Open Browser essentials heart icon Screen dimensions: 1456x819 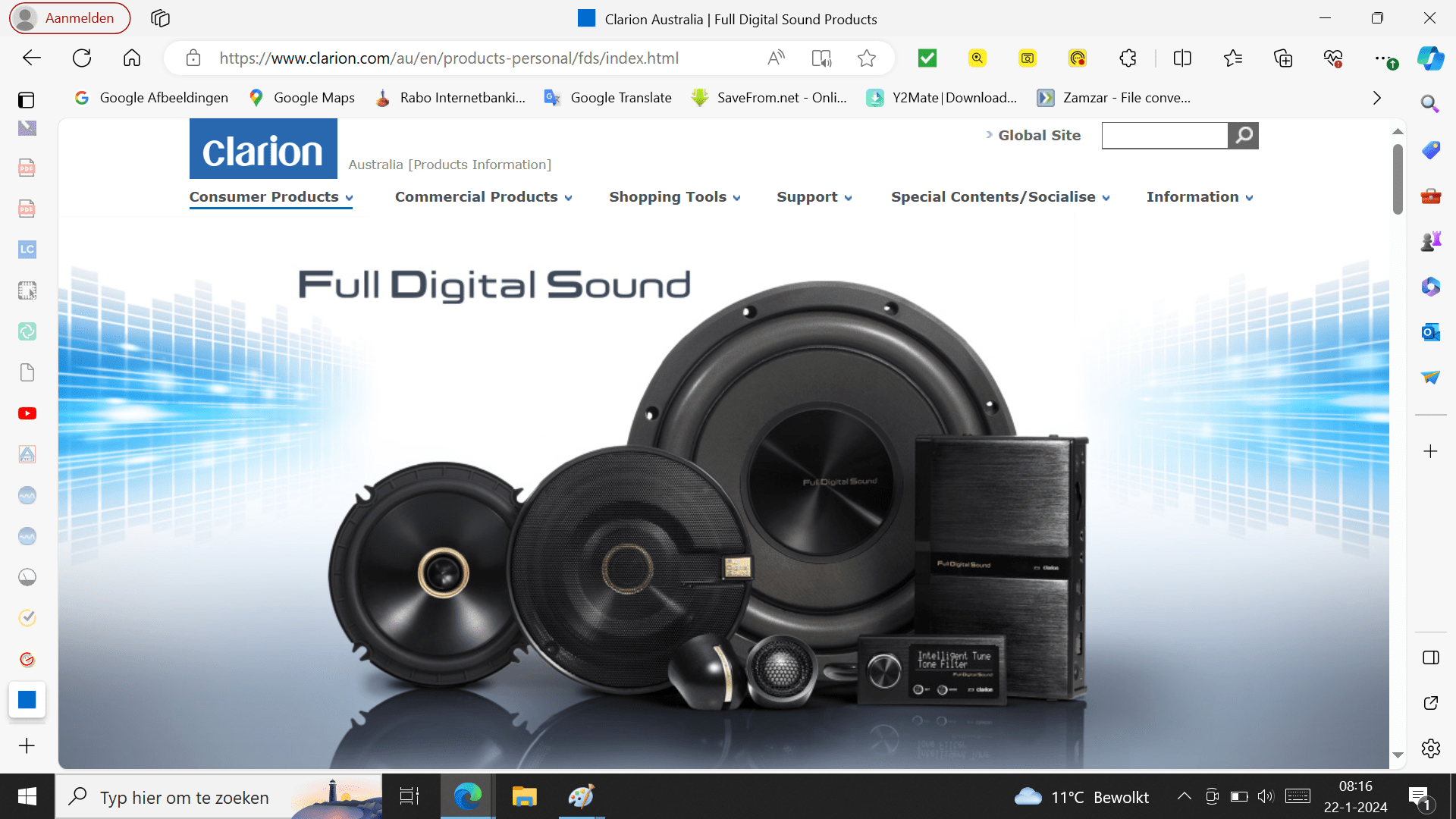tap(1333, 58)
